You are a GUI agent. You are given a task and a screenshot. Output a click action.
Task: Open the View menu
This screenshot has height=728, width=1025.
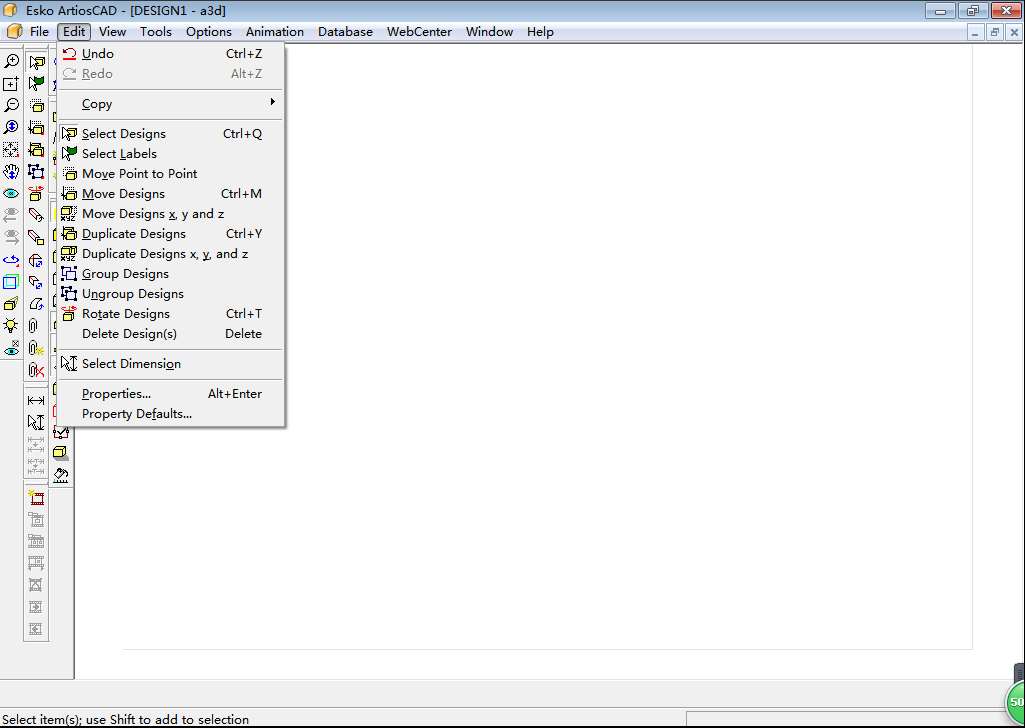click(x=112, y=32)
